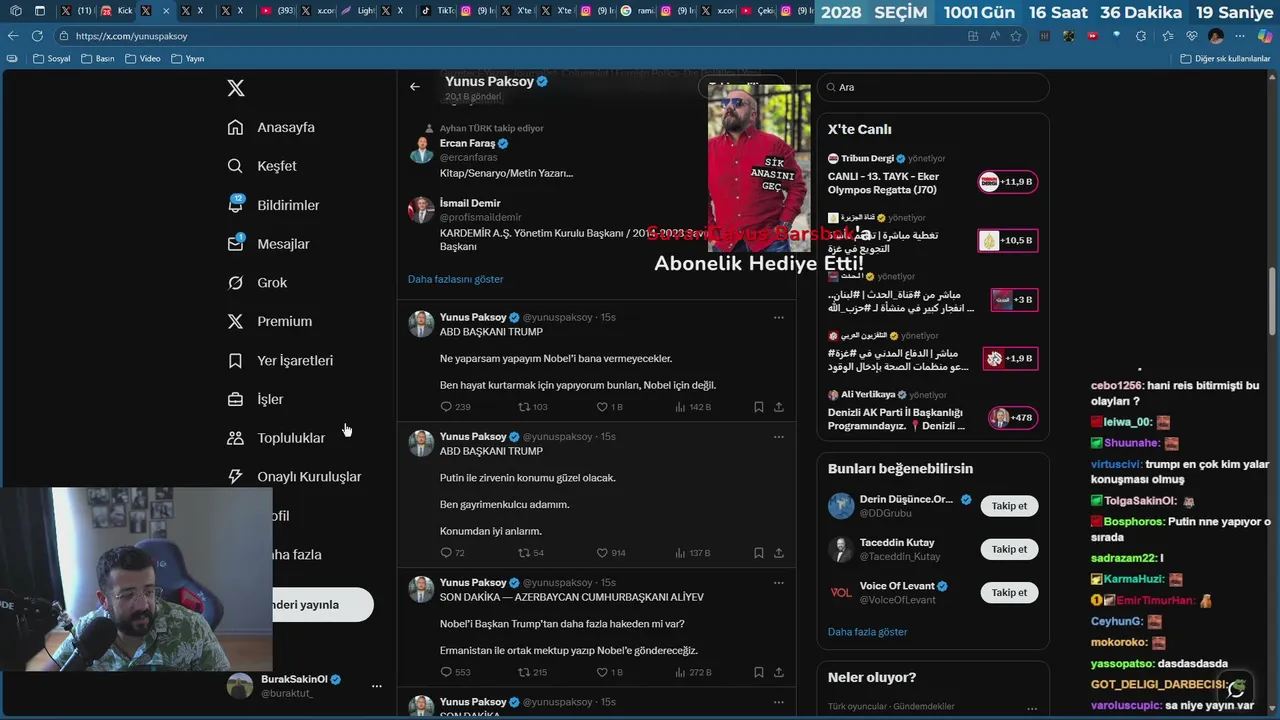The image size is (1280, 720).
Task: Open the +10,5 B live listener badge
Action: [x=1008, y=241]
